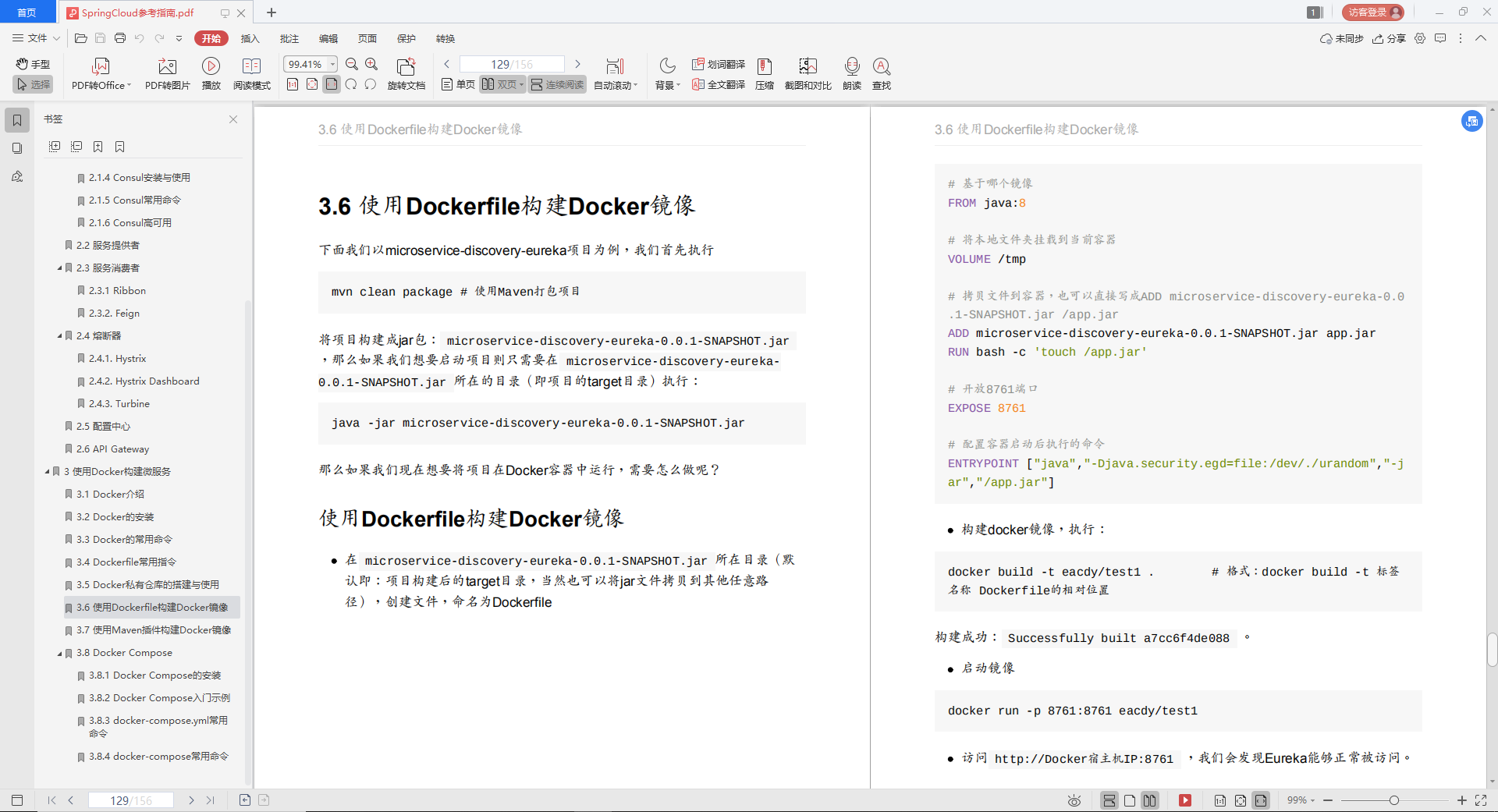The image size is (1498, 812).
Task: Collapse 2.4 熔断器 bookmark node
Action: point(59,335)
